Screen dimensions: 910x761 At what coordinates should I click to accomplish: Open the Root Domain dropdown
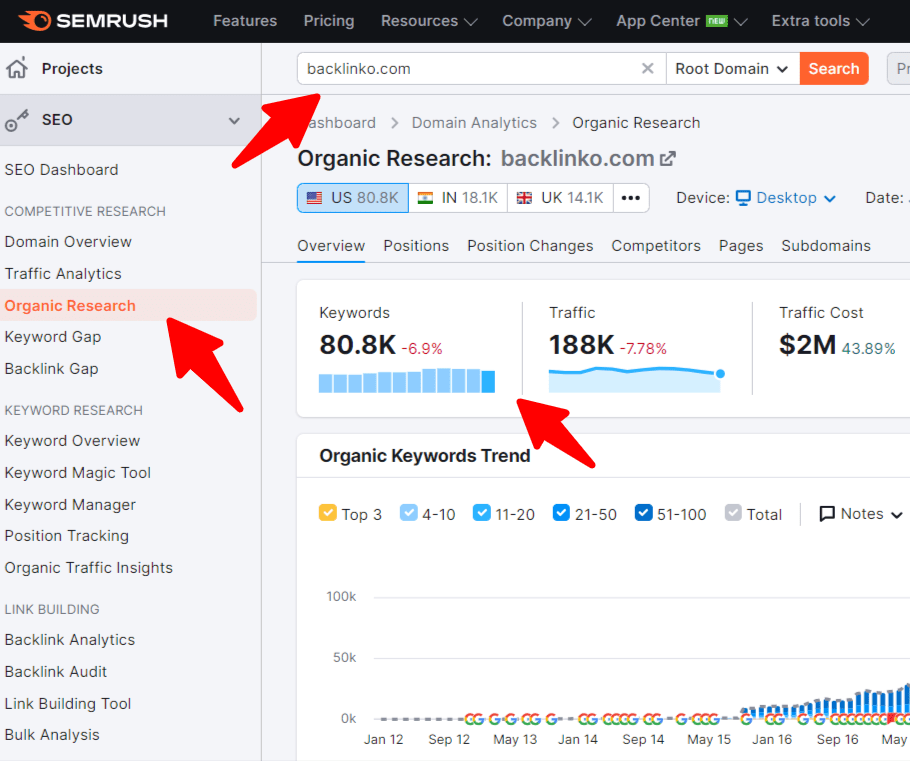(733, 68)
